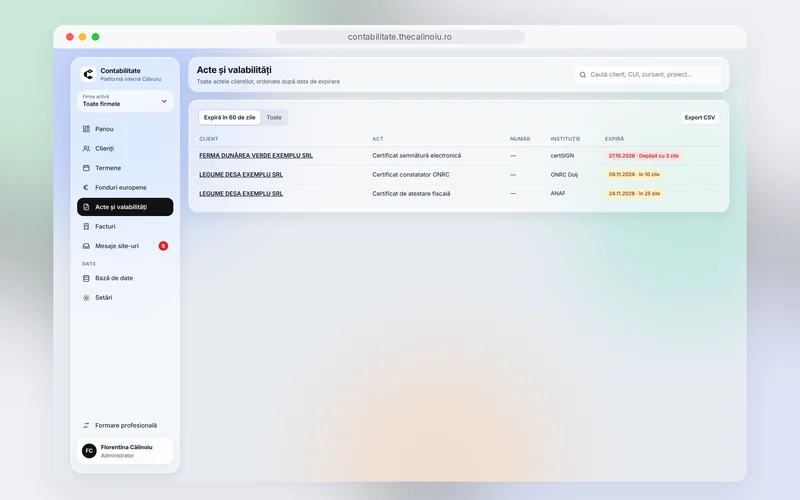Click the 24.11.2026 în 25 zile badge
This screenshot has height=500, width=800.
(x=634, y=194)
